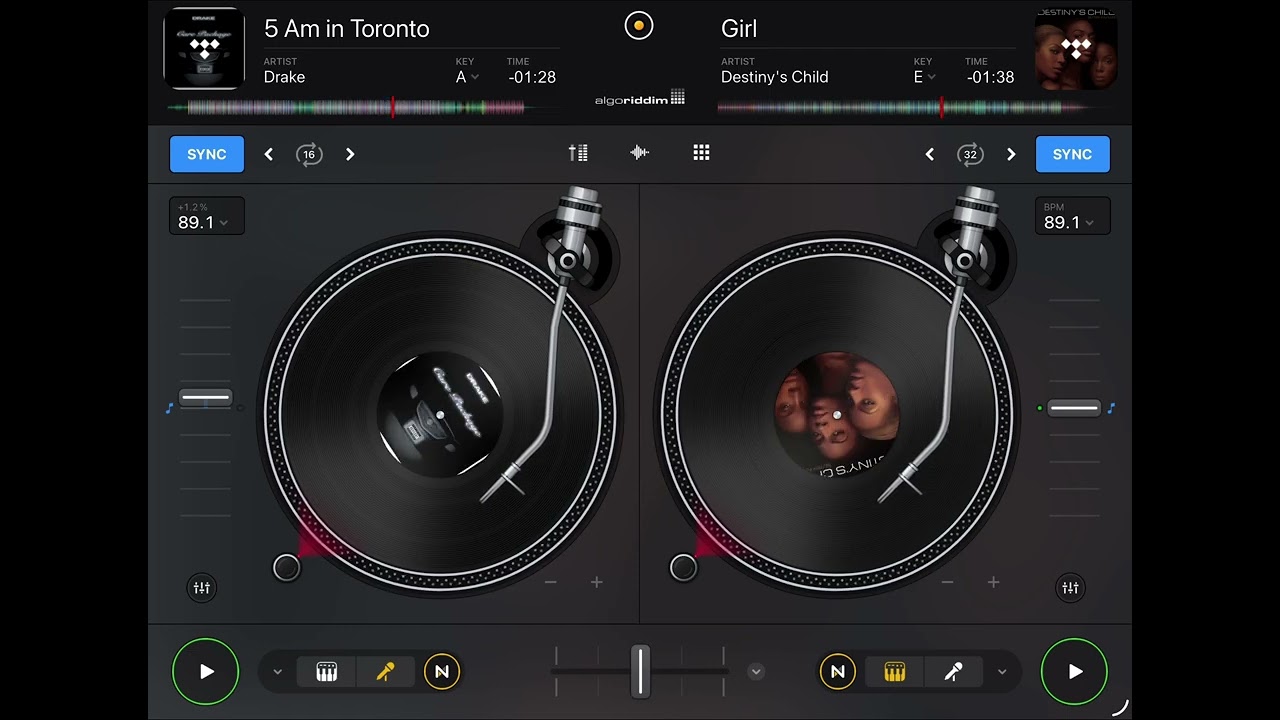
Task: Toggle left deck Neural Mix N button
Action: 442,672
